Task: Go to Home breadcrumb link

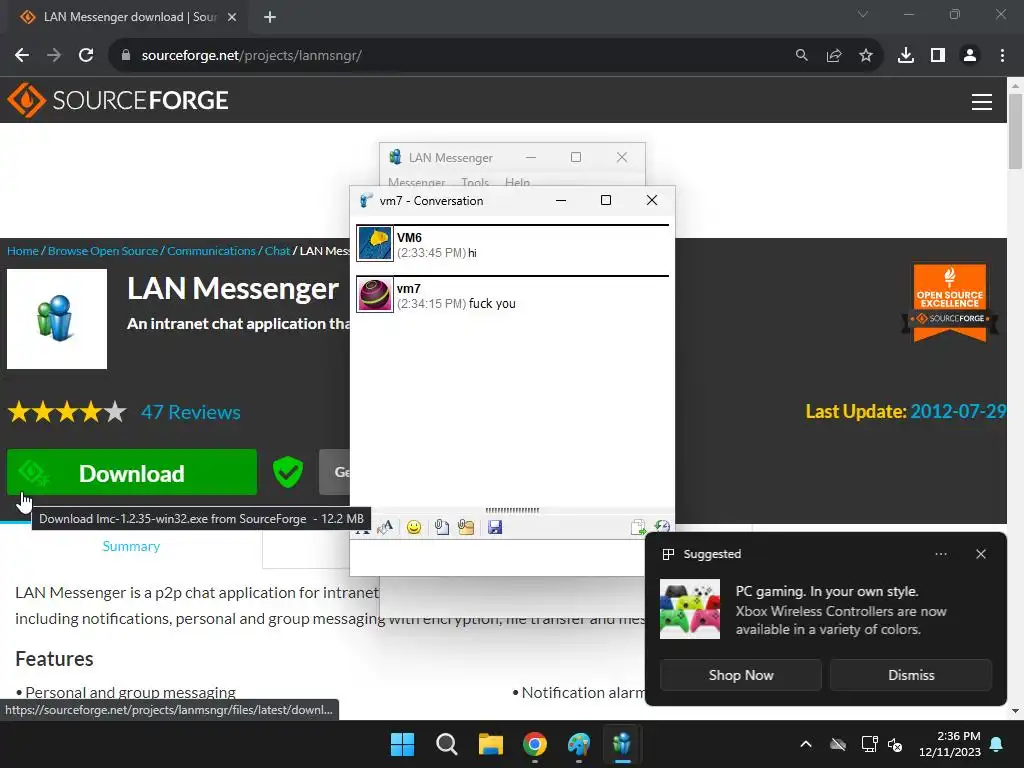Action: point(23,251)
